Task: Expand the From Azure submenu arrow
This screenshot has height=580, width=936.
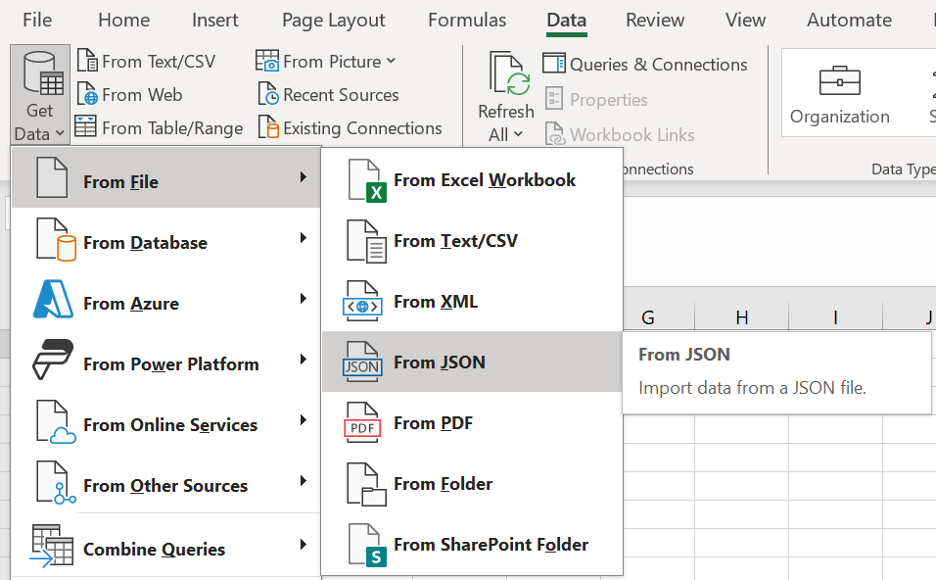Action: pos(303,298)
